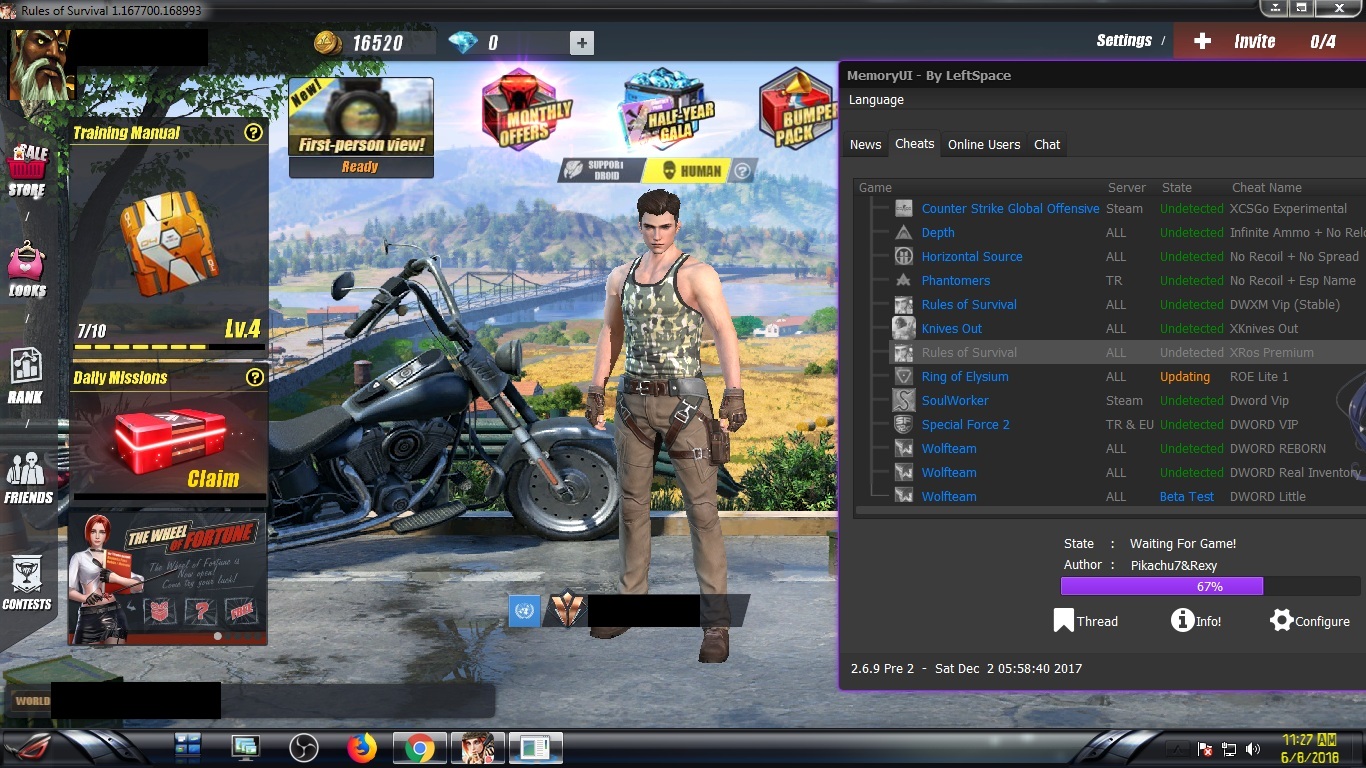
Task: Click the "Beta Test" state text
Action: coord(1187,497)
